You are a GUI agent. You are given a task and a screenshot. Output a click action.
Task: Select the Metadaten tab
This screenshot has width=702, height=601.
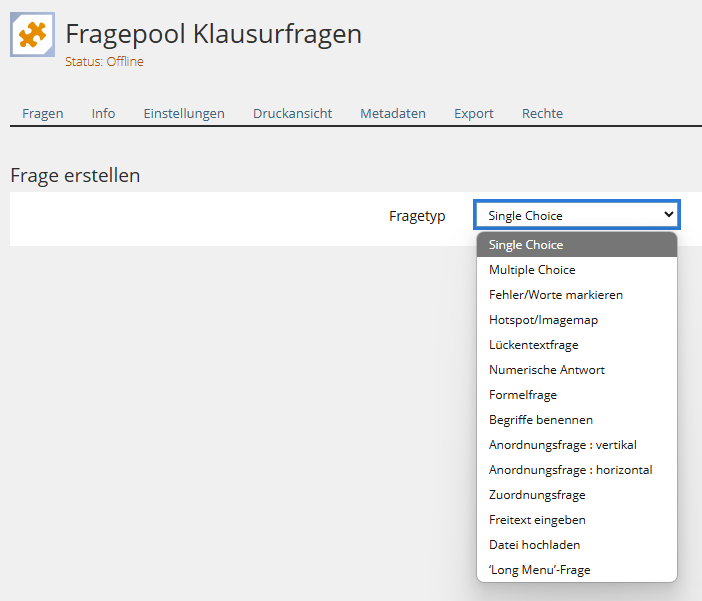click(x=393, y=114)
